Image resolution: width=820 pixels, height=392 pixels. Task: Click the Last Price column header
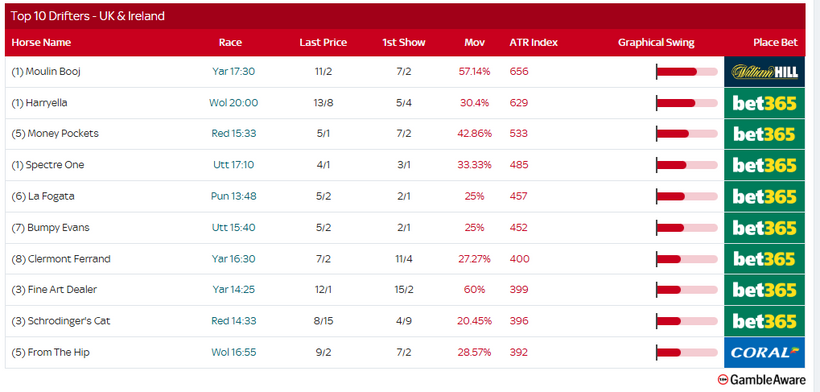point(323,42)
